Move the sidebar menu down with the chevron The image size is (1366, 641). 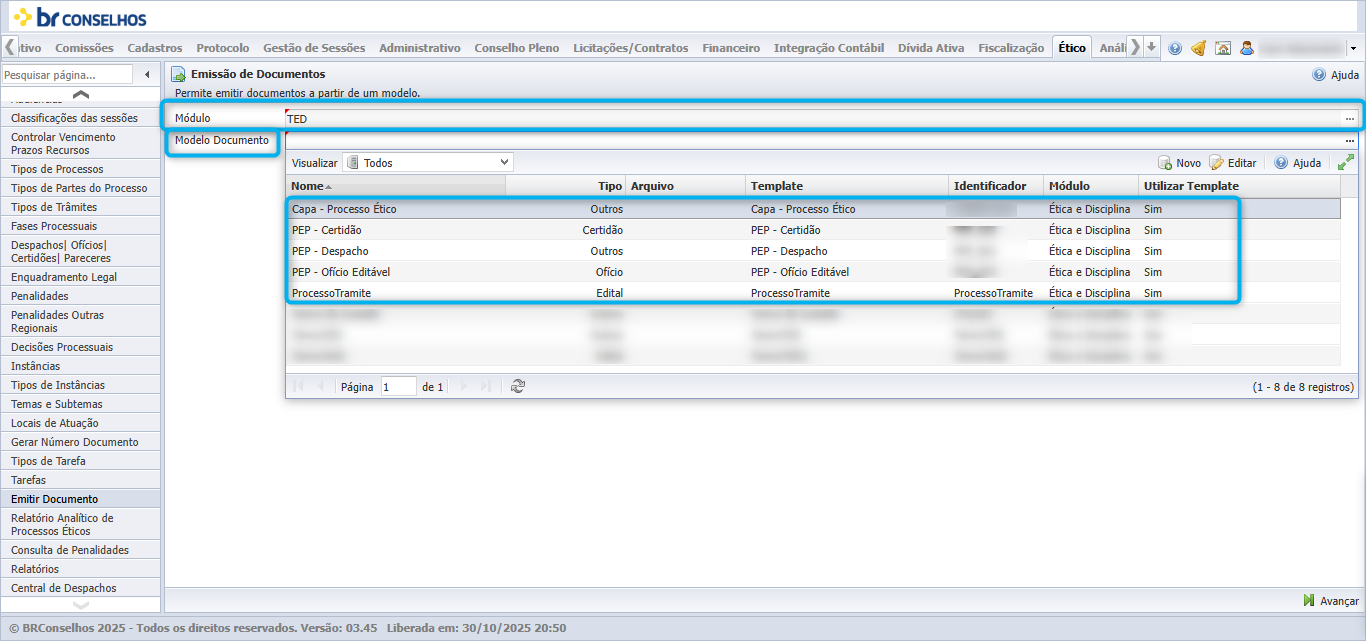click(x=81, y=605)
